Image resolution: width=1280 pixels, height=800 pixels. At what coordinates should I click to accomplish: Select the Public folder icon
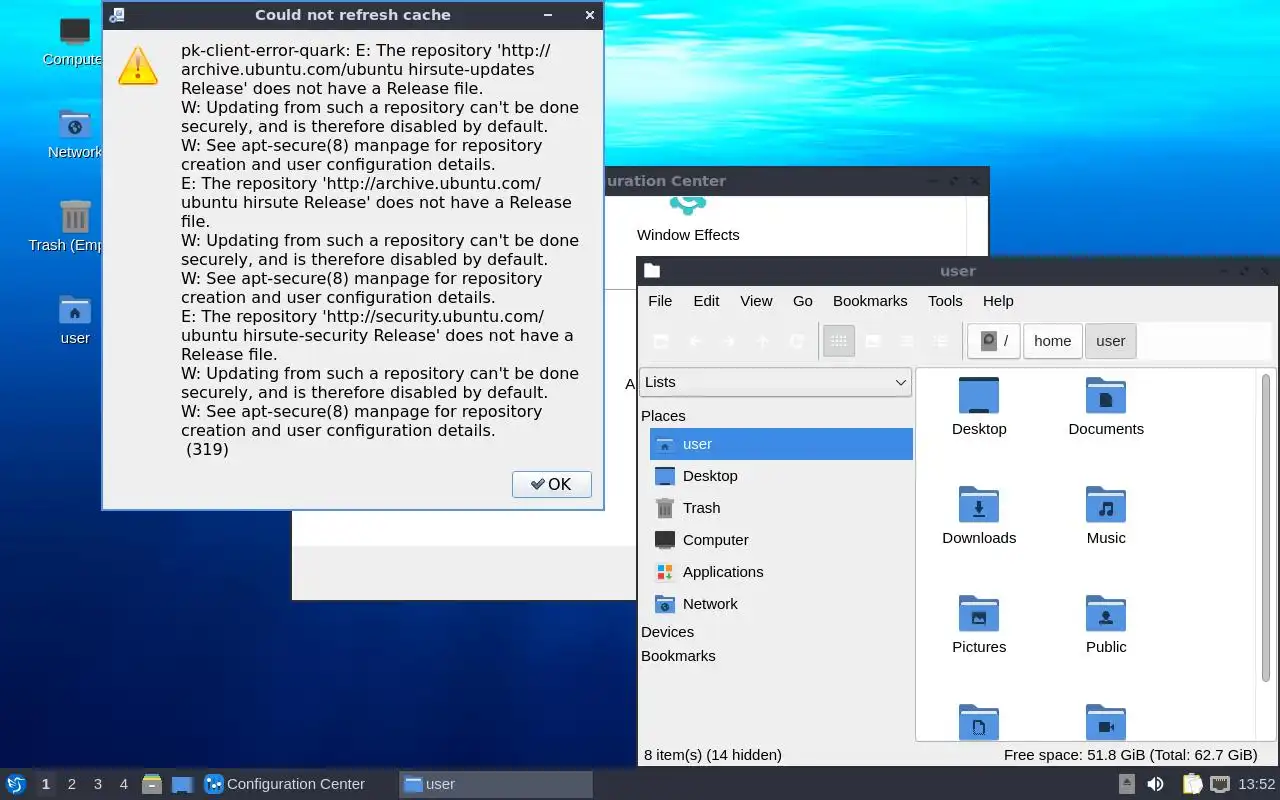click(x=1106, y=625)
